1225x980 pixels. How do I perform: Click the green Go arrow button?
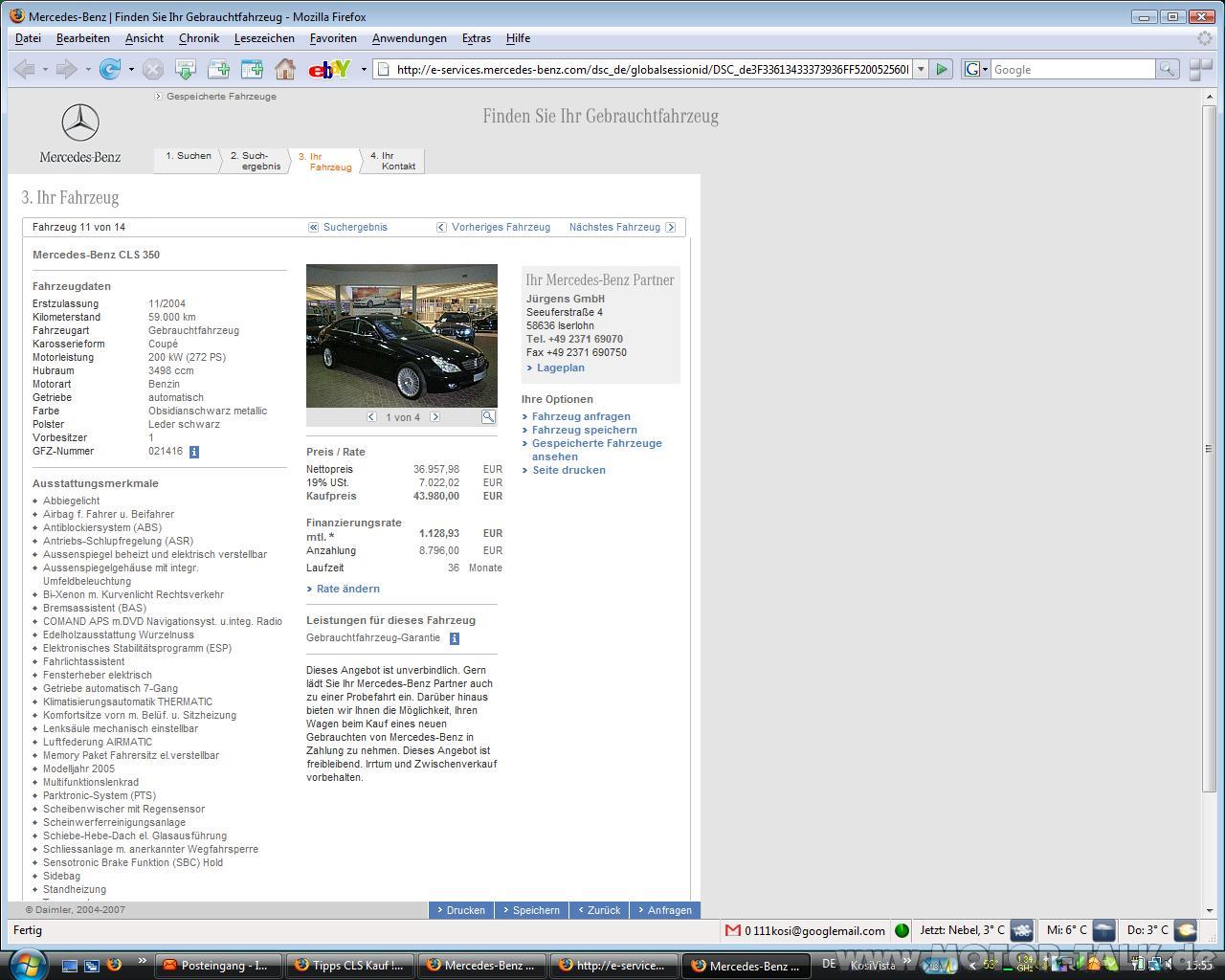942,69
